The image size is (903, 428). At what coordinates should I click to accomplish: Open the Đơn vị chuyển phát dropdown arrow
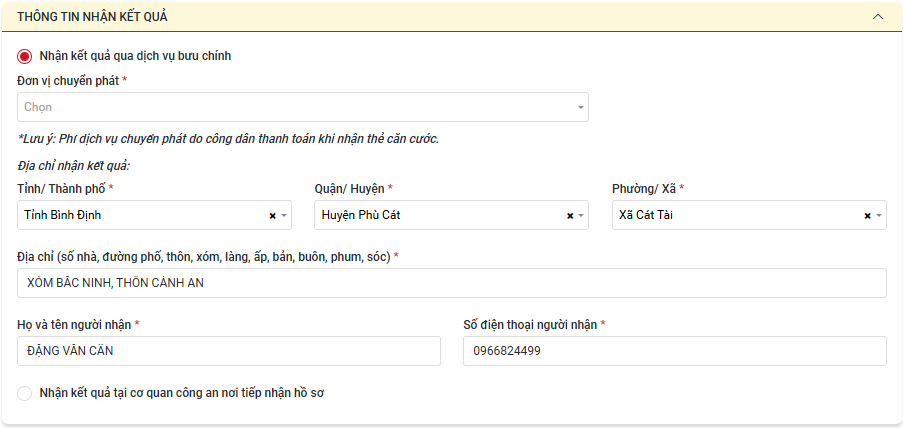click(580, 107)
